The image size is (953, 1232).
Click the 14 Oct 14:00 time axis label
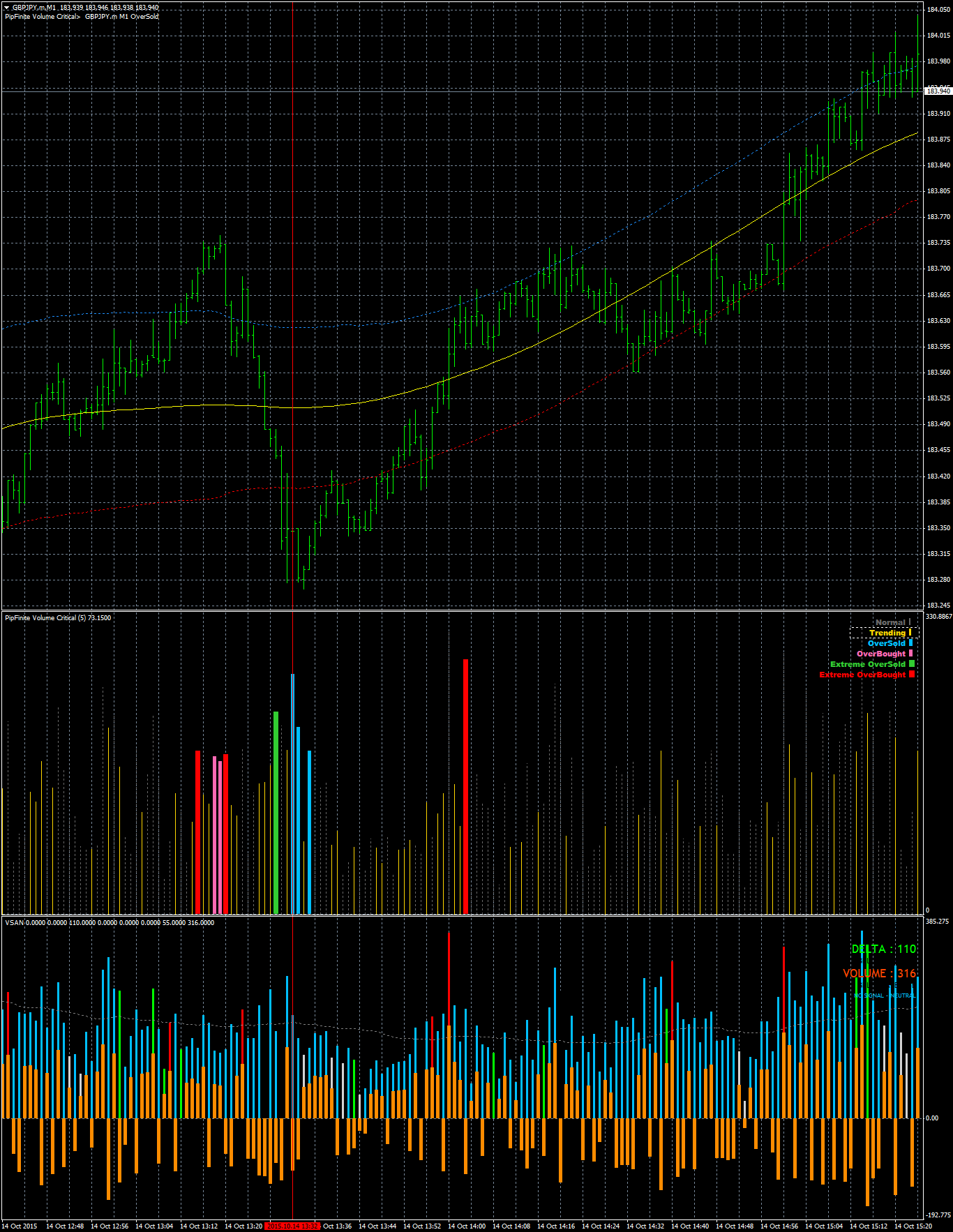coord(467,1226)
